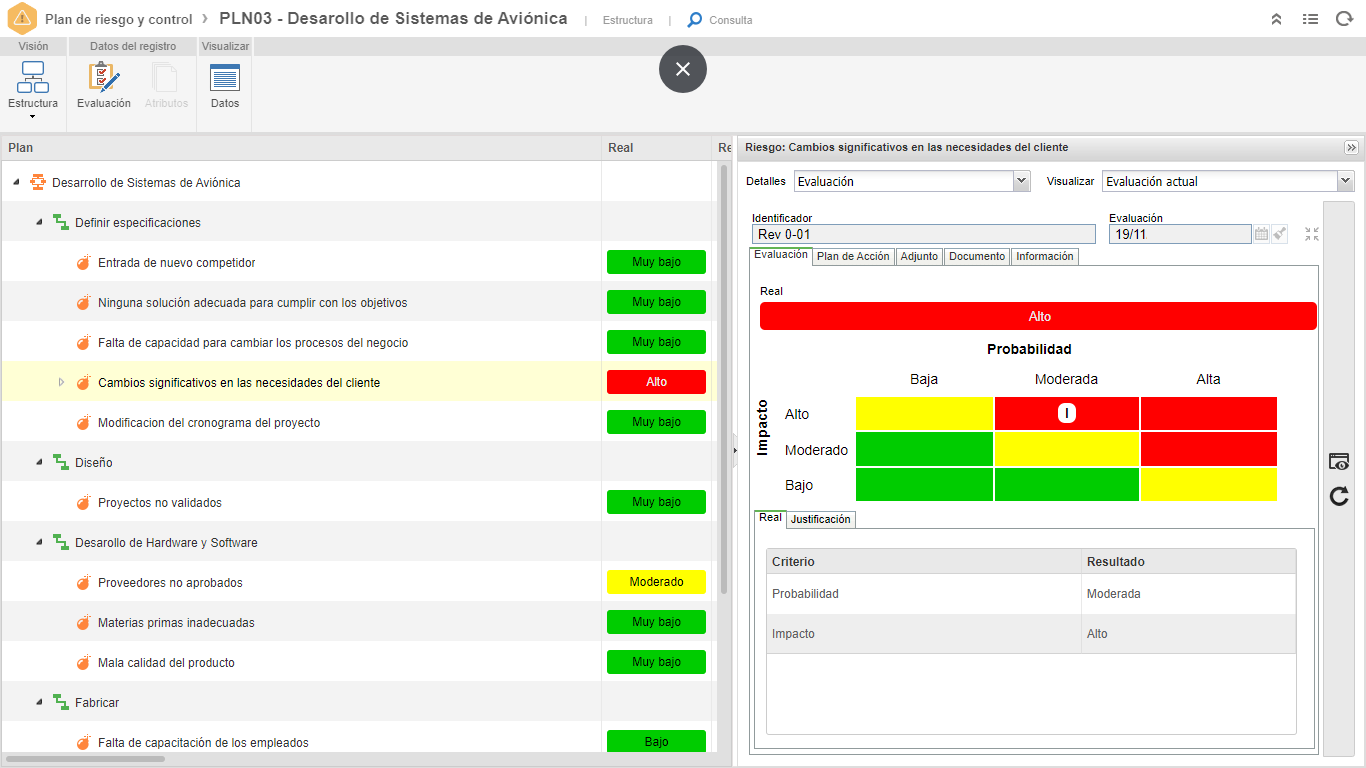Open calendar icon beside Evaluación date

coord(1261,234)
